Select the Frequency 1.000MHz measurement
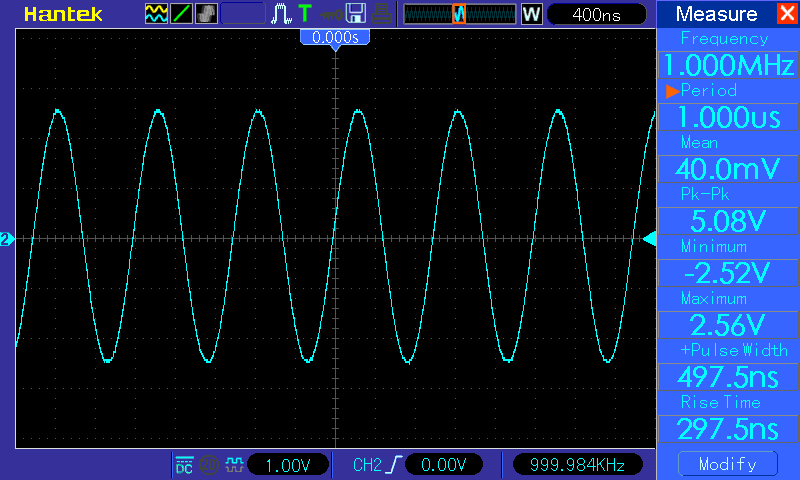Image resolution: width=800 pixels, height=480 pixels. coord(728,65)
